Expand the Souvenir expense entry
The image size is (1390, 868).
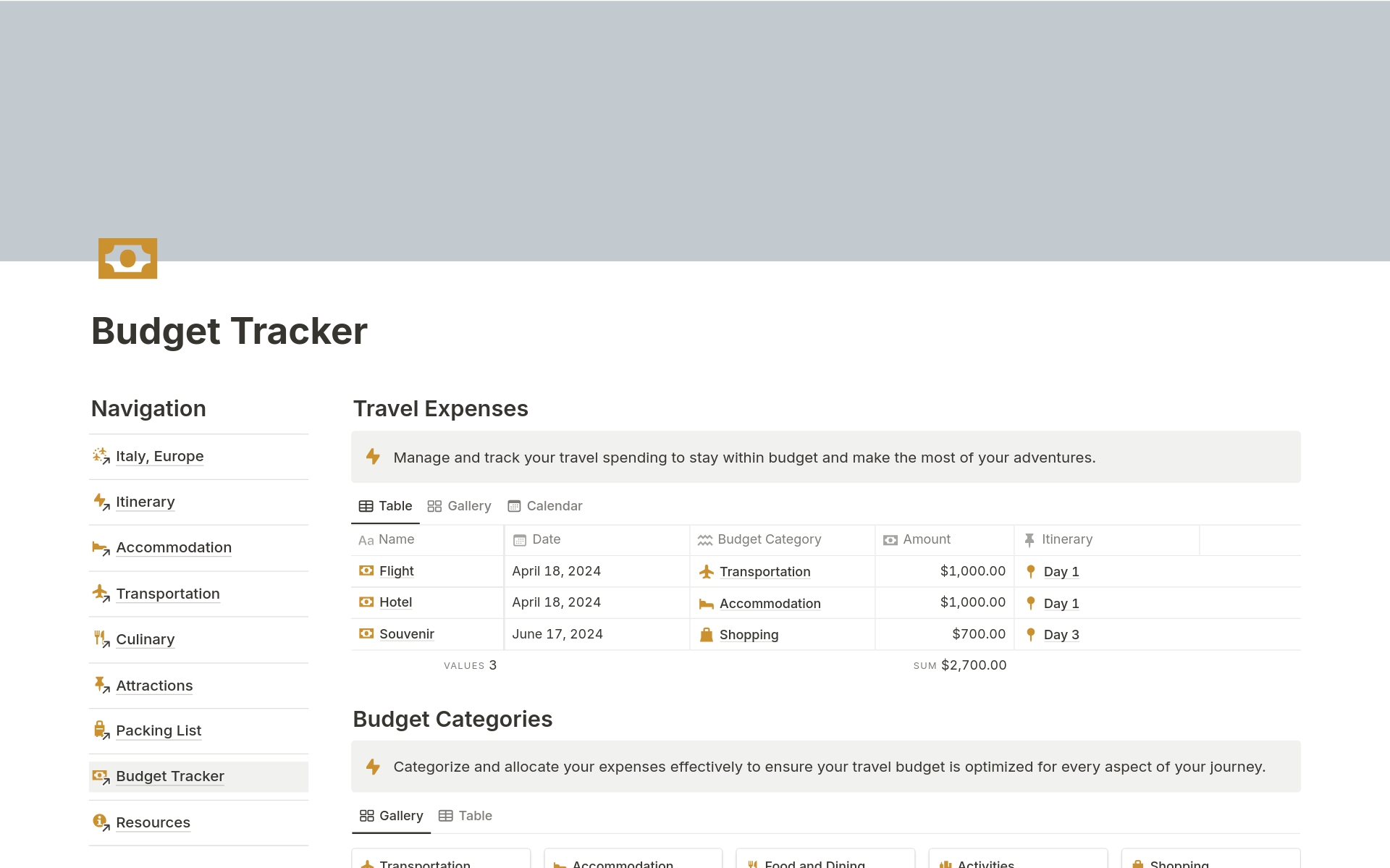[x=407, y=633]
